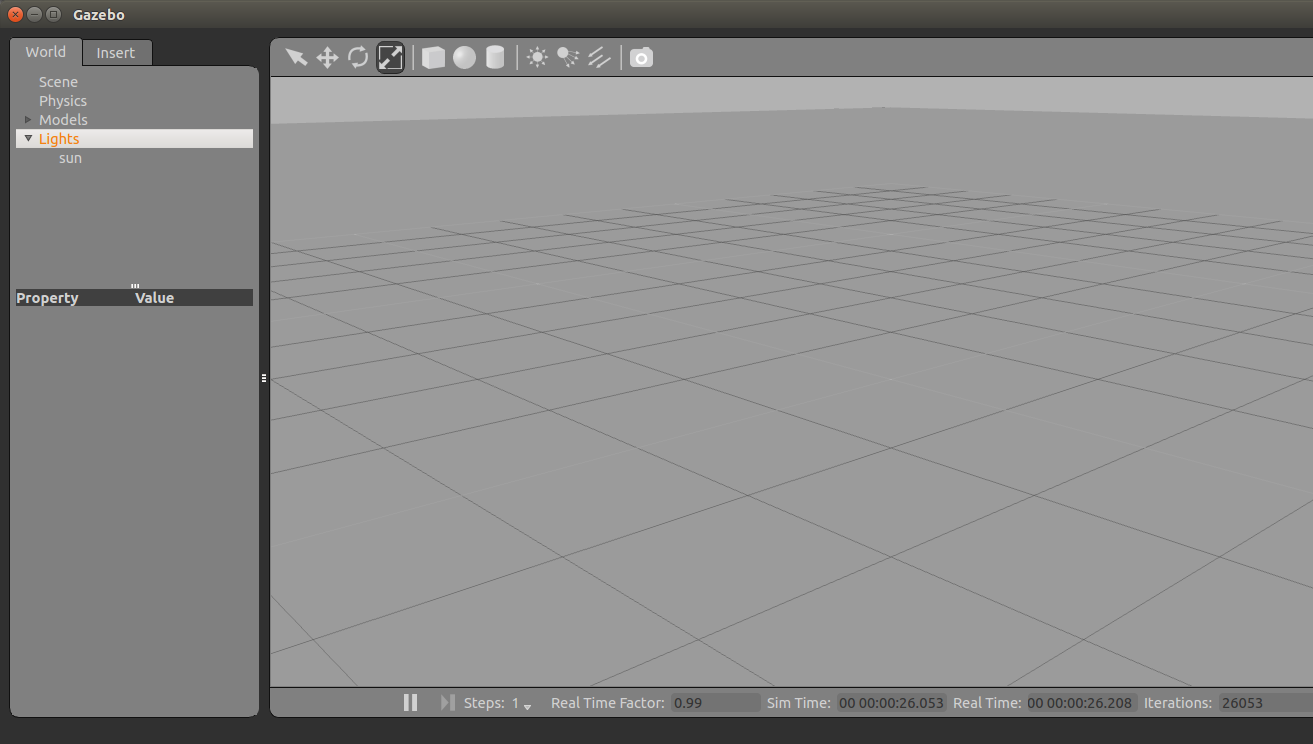Switch to the World tab
The width and height of the screenshot is (1313, 744).
click(46, 52)
